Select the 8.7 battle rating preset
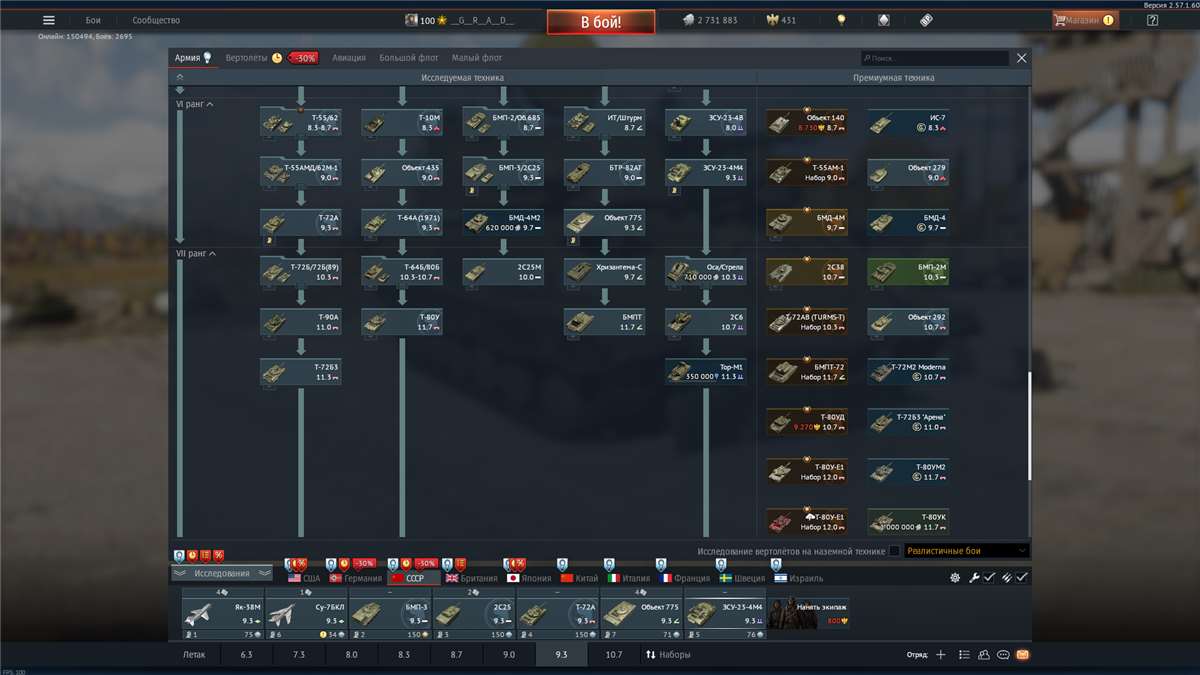Image resolution: width=1200 pixels, height=675 pixels. [x=456, y=655]
